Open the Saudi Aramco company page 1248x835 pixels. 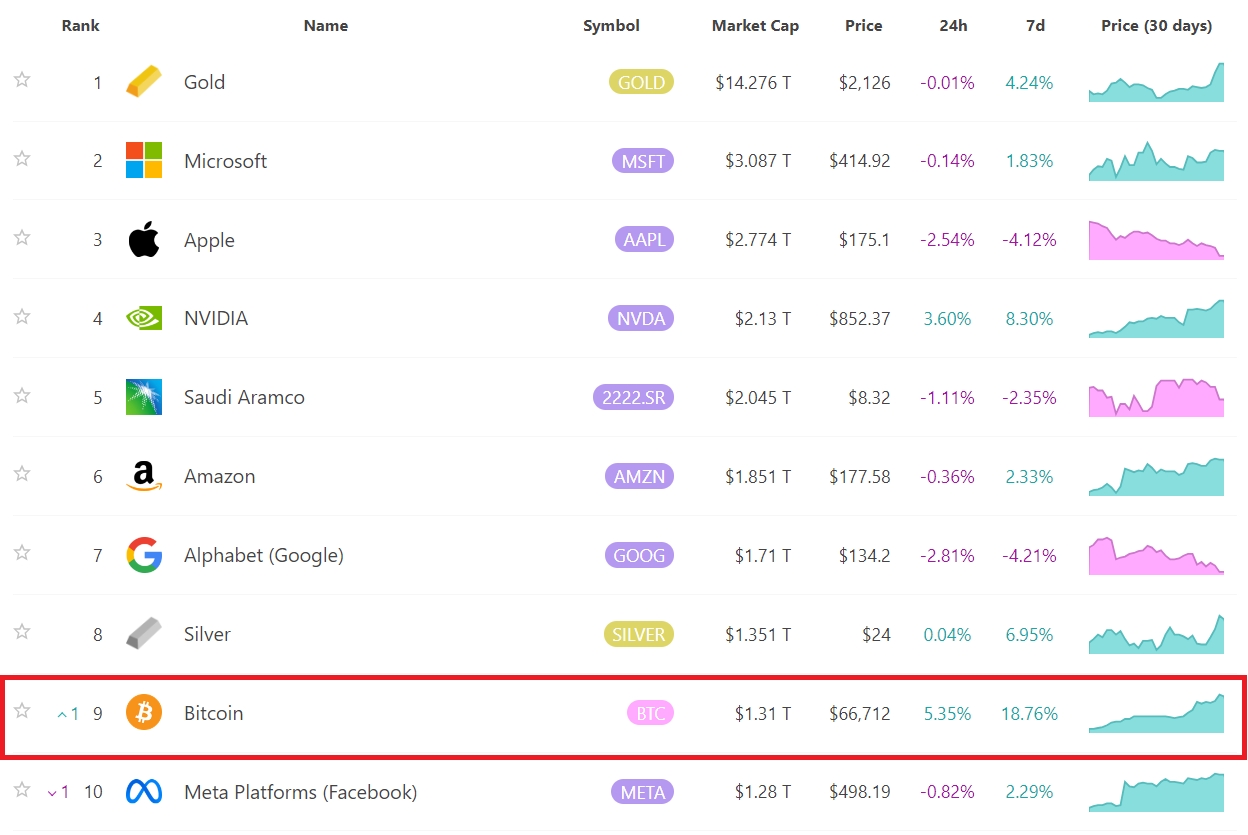(x=244, y=397)
